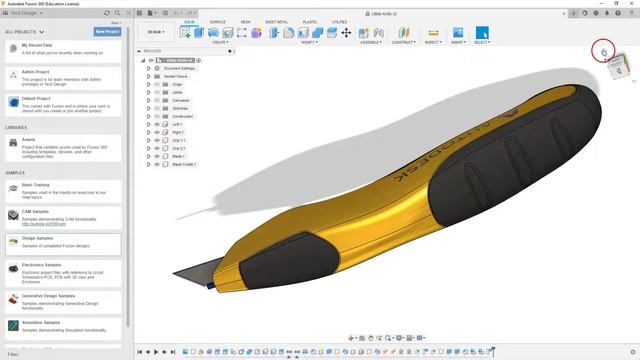Image resolution: width=640 pixels, height=360 pixels.
Task: Switch to the Surface tab
Action: tap(218, 22)
